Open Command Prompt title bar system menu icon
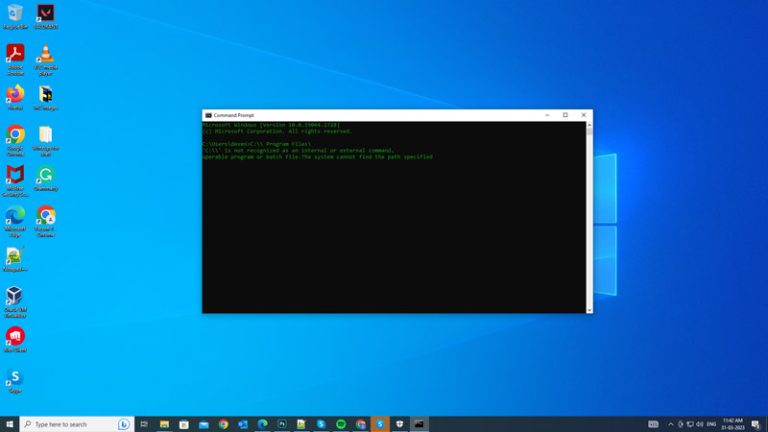 tap(208, 115)
